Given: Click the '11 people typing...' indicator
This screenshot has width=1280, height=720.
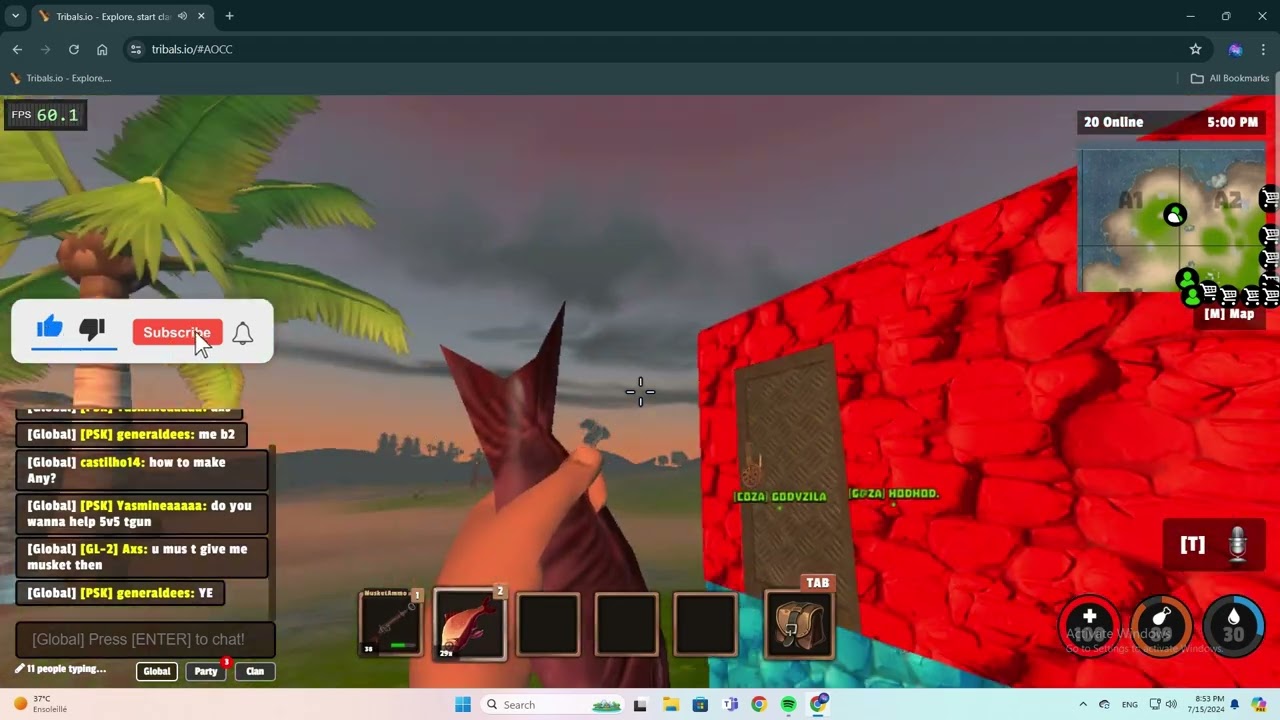Looking at the screenshot, I should pyautogui.click(x=60, y=669).
